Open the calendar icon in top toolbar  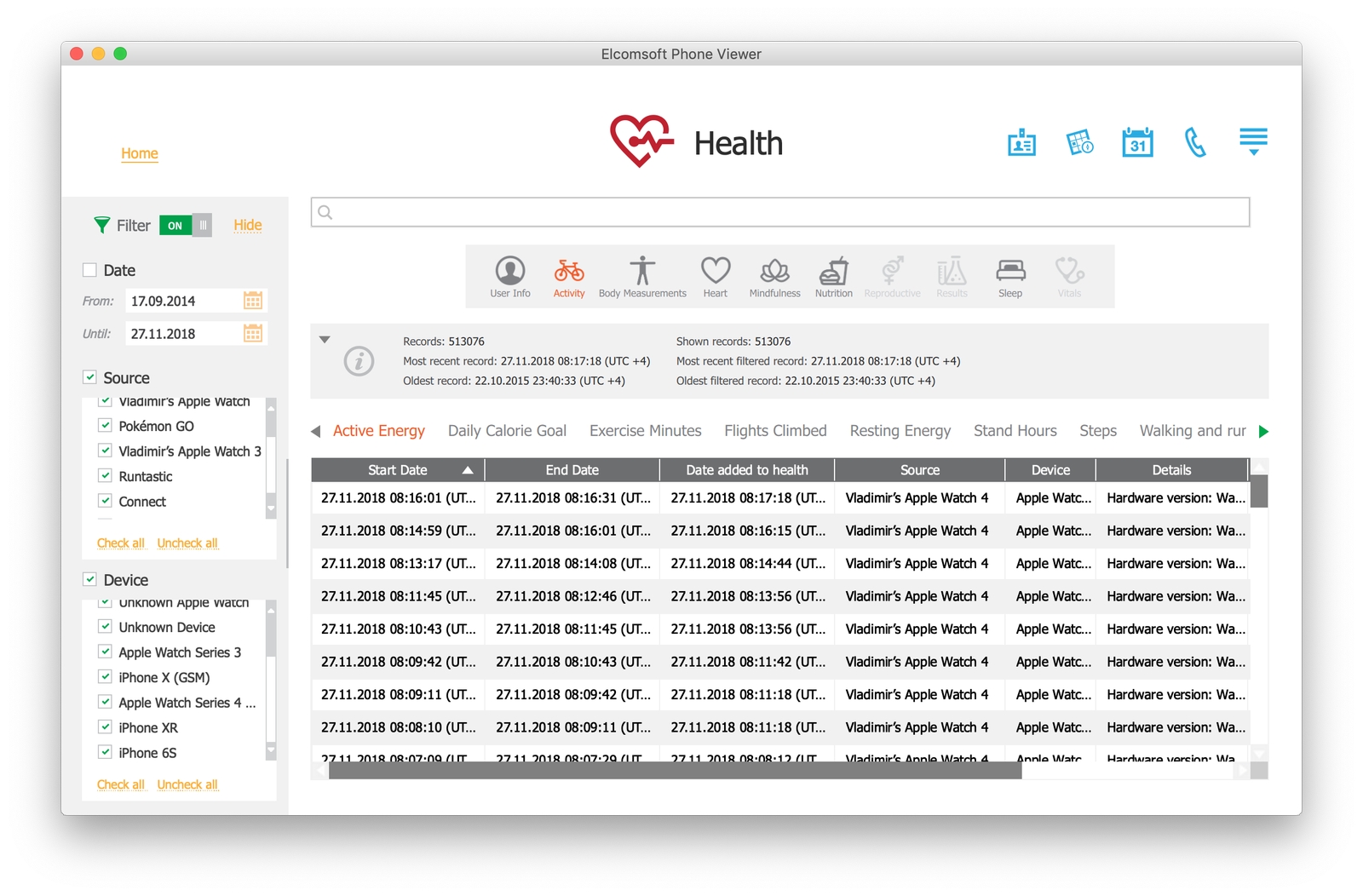[1137, 143]
